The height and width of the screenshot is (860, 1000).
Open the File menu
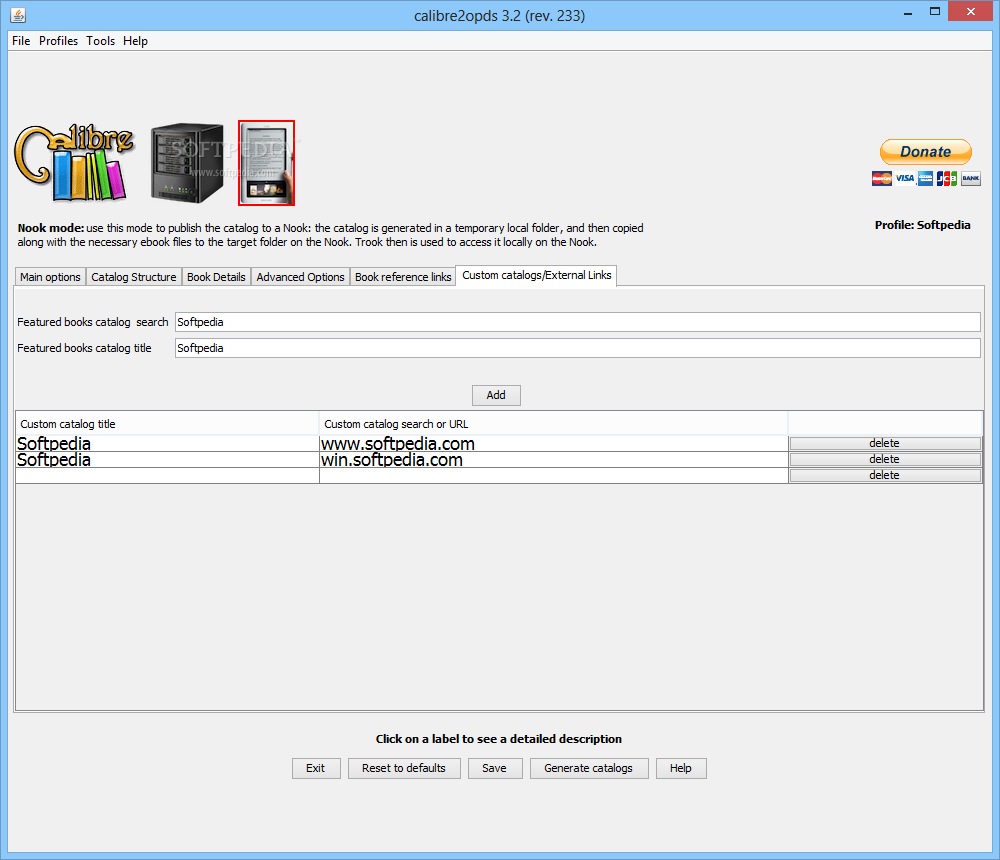[21, 41]
